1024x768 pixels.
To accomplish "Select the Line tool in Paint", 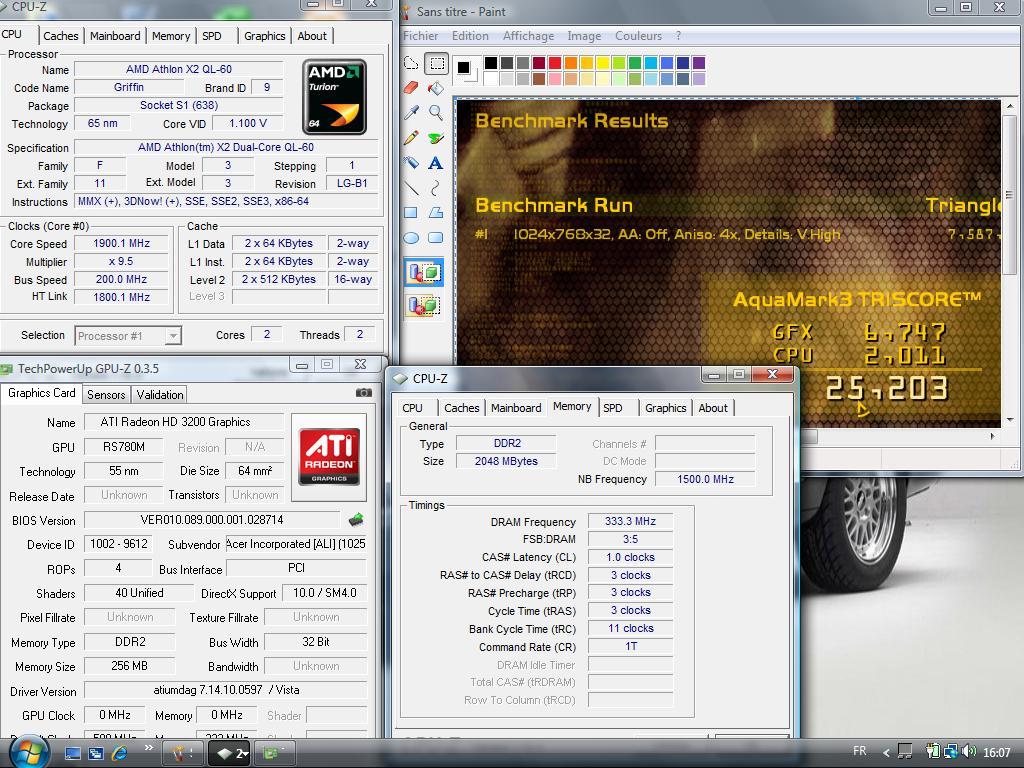I will point(411,188).
